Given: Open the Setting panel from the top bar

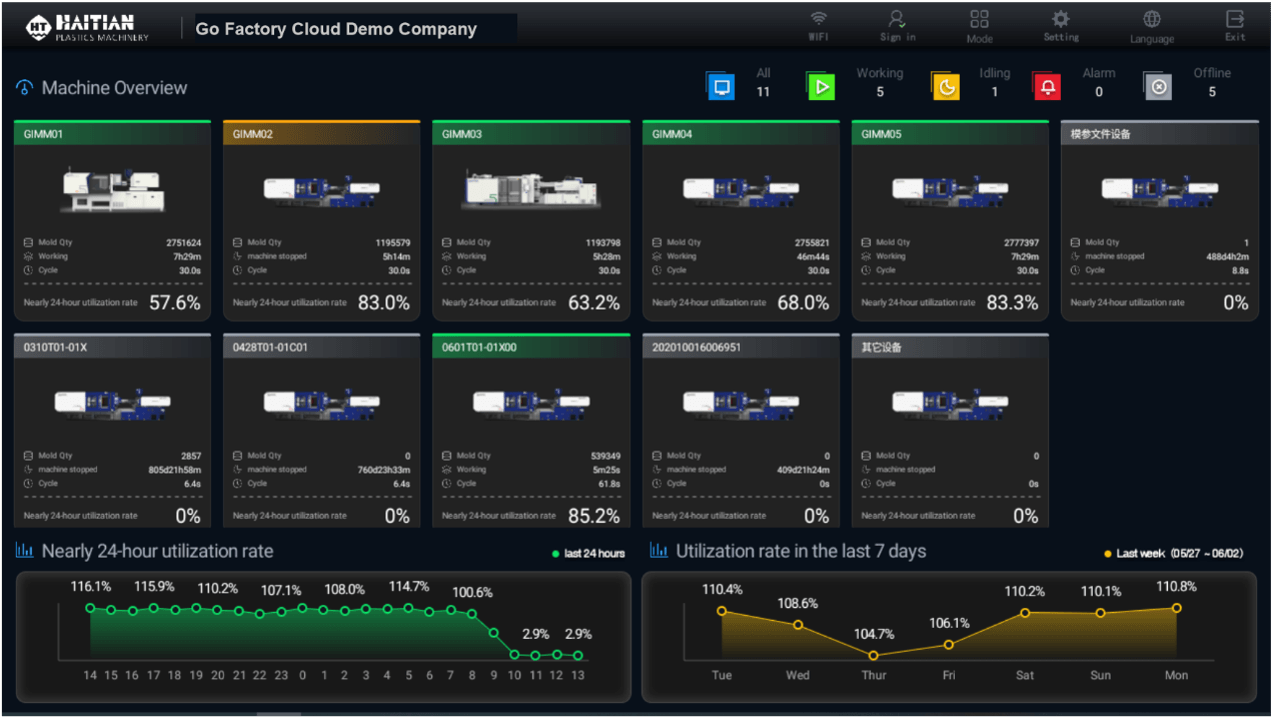Looking at the screenshot, I should (1059, 24).
